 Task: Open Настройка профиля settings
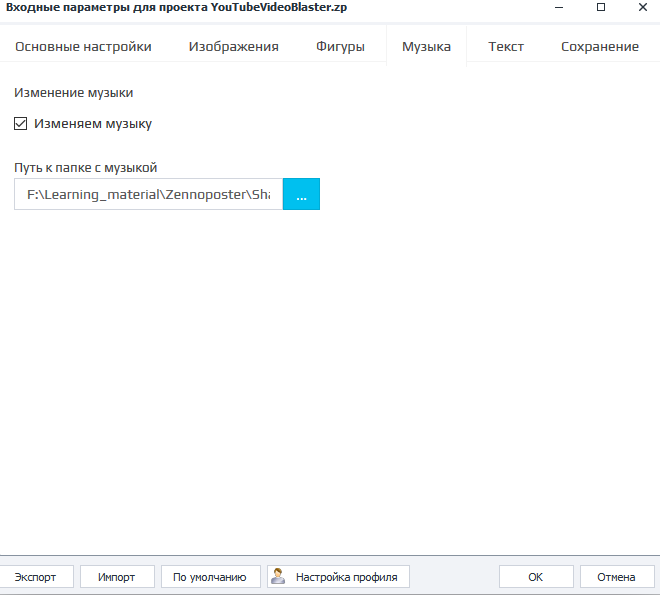coord(338,577)
